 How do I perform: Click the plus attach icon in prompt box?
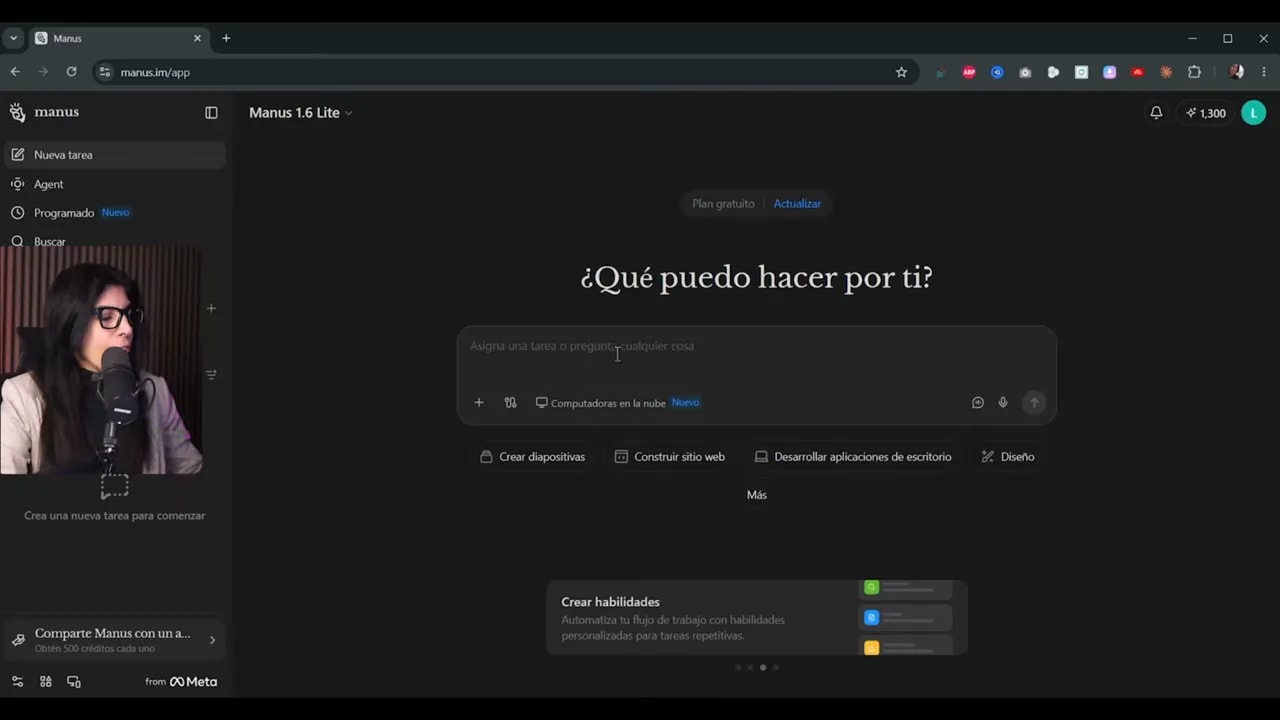click(x=479, y=402)
